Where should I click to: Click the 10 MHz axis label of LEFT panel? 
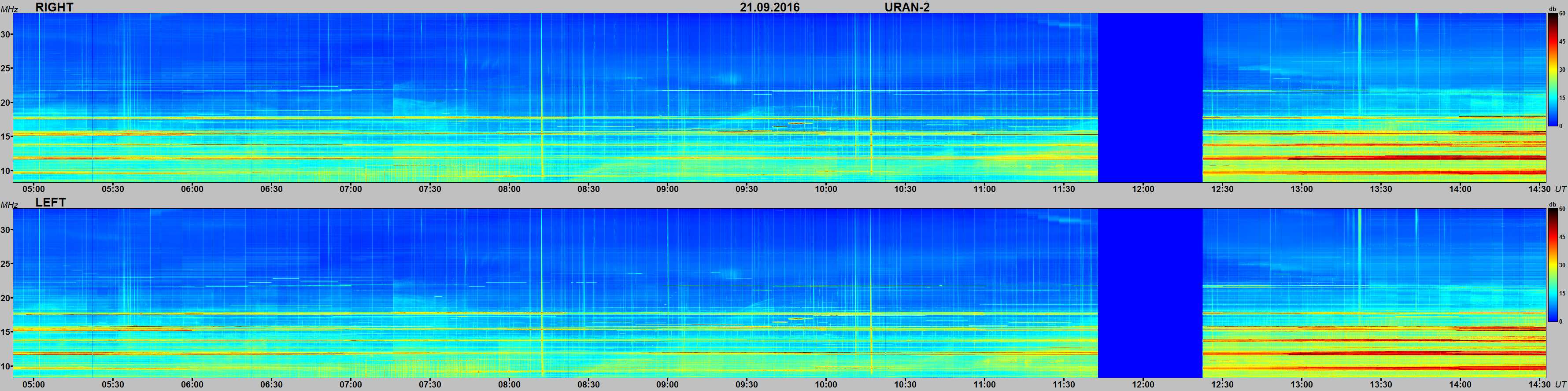pos(5,366)
